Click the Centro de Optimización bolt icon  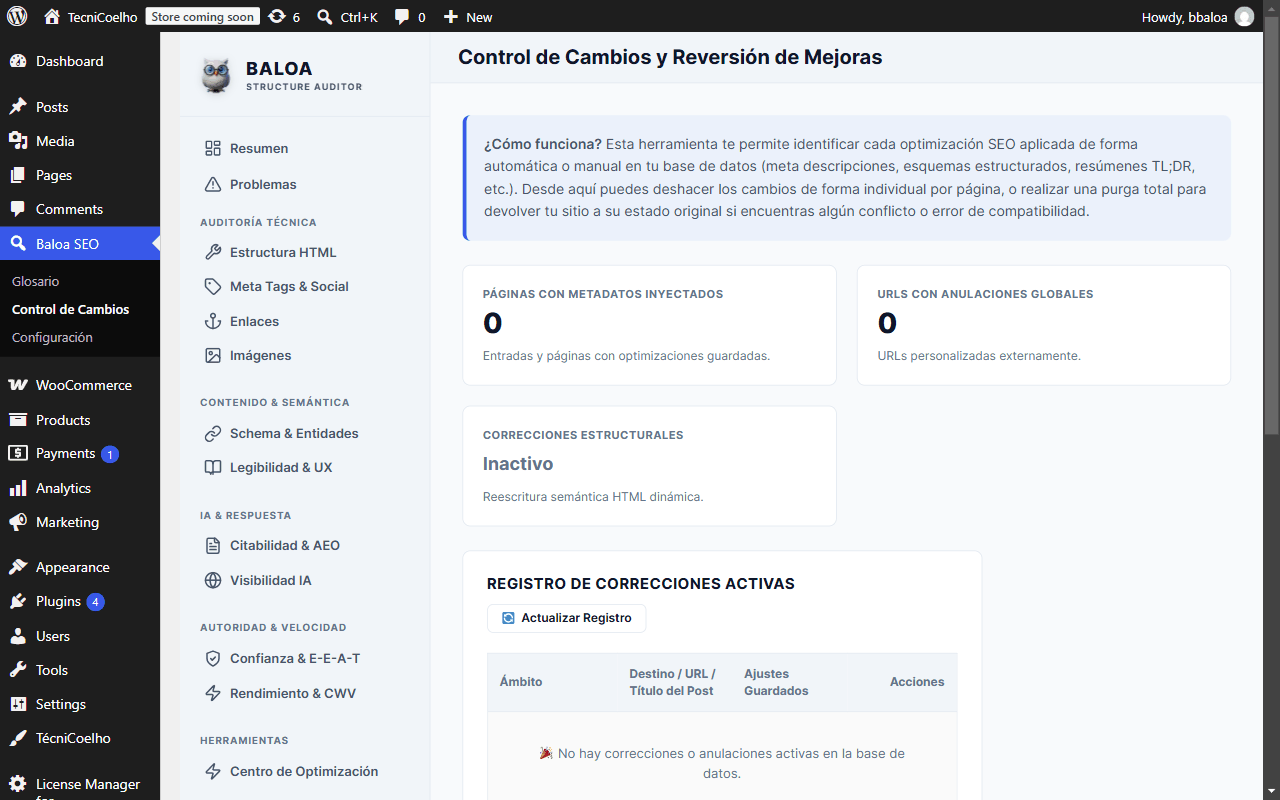(x=212, y=771)
